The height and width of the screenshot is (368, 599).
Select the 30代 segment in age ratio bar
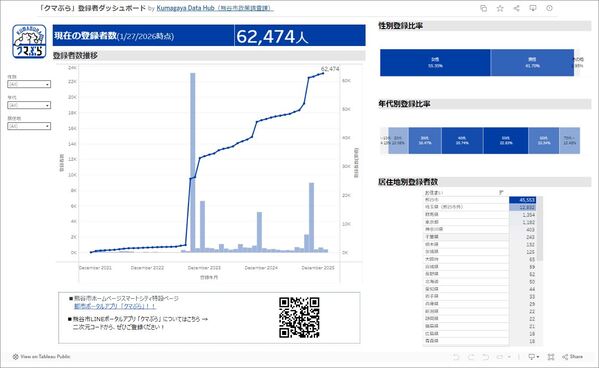(x=425, y=141)
